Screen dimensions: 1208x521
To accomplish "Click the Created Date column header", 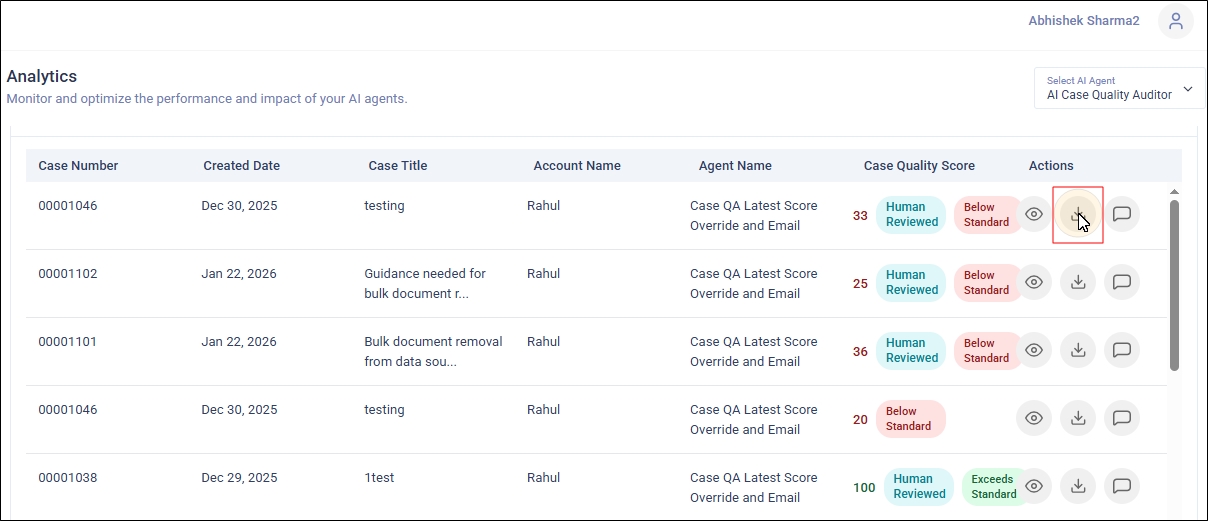I will [241, 166].
